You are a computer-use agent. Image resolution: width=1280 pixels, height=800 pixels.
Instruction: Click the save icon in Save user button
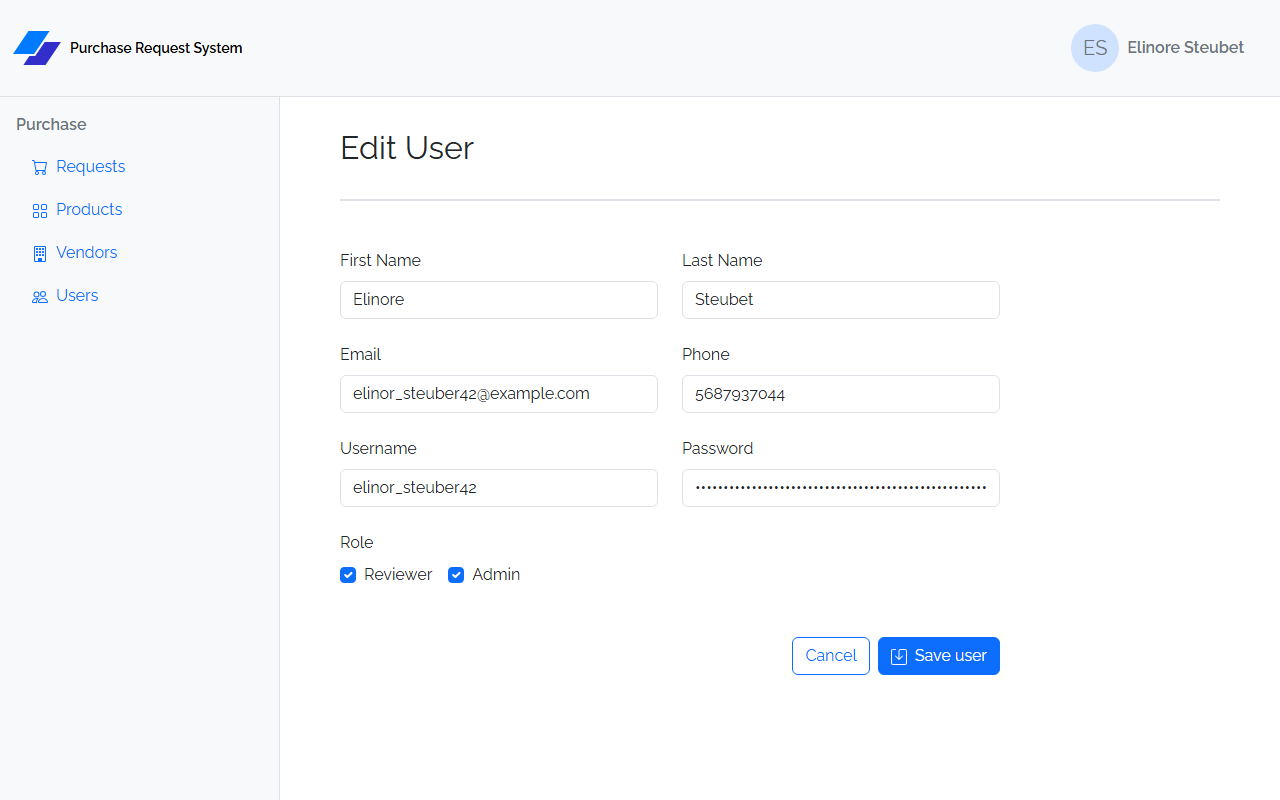[x=899, y=656]
